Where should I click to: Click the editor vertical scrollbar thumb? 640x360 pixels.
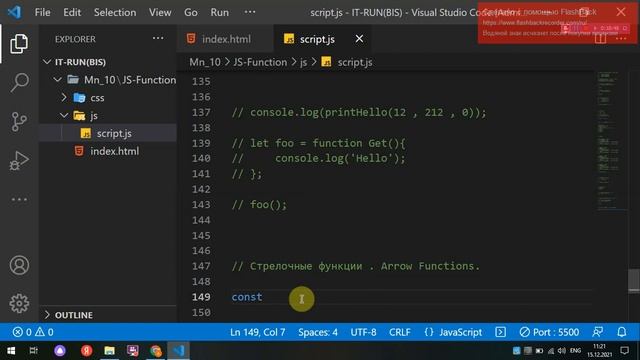coord(634,281)
